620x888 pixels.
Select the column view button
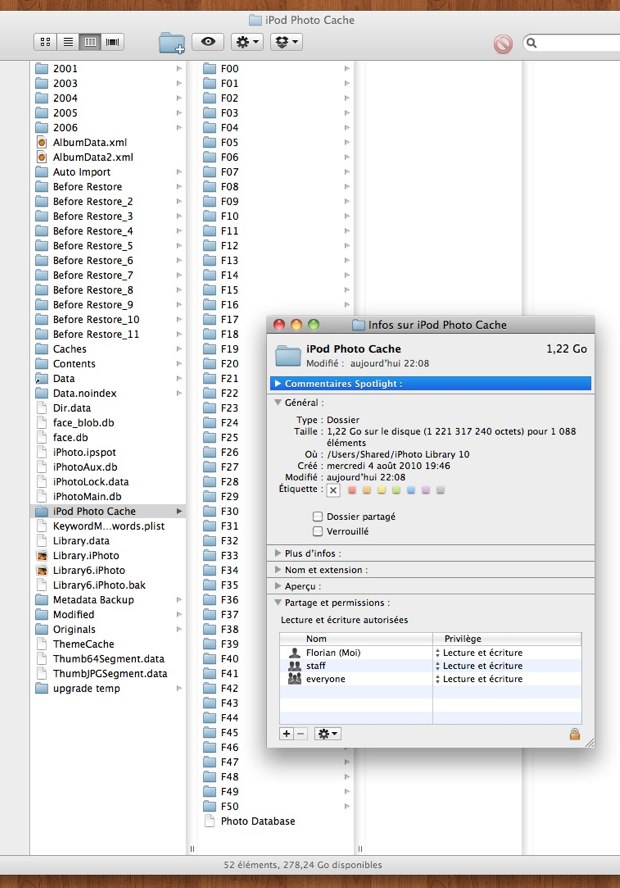coord(90,42)
